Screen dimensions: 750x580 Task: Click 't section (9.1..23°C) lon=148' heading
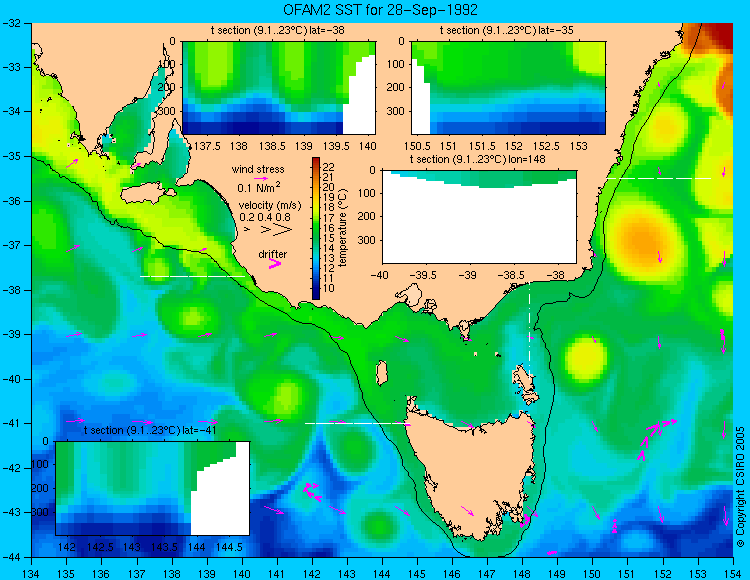(x=477, y=159)
